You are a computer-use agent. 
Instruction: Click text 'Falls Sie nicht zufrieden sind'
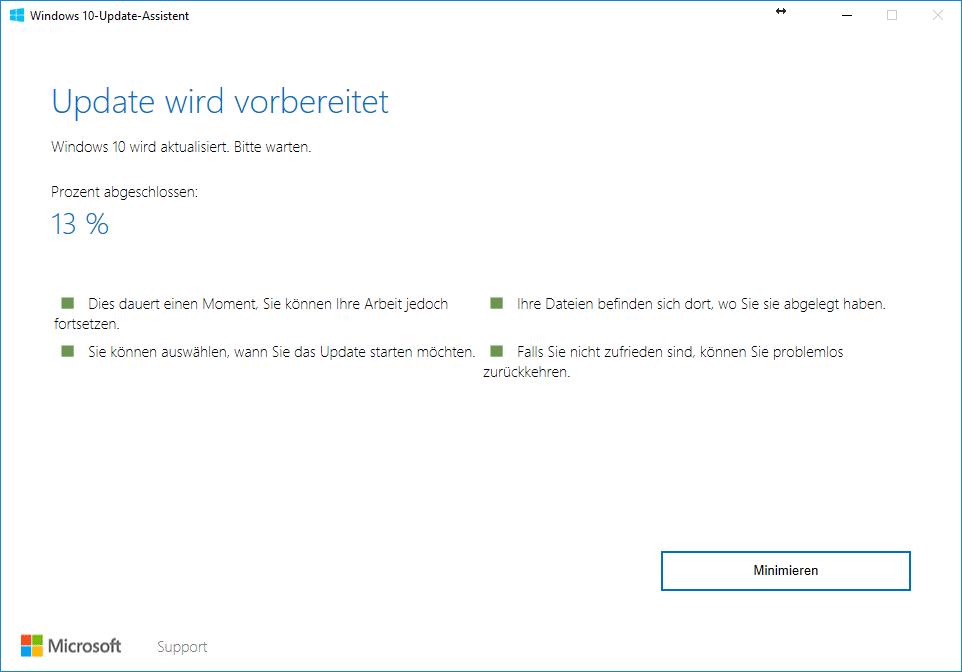[x=606, y=352]
